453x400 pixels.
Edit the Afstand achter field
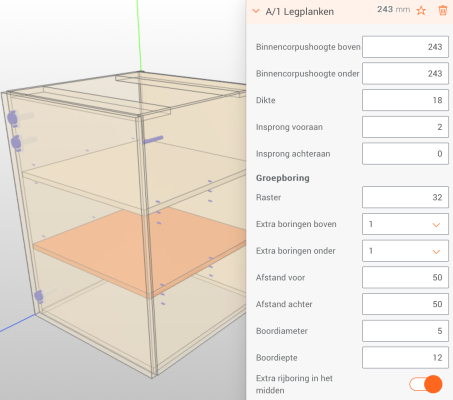405,304
